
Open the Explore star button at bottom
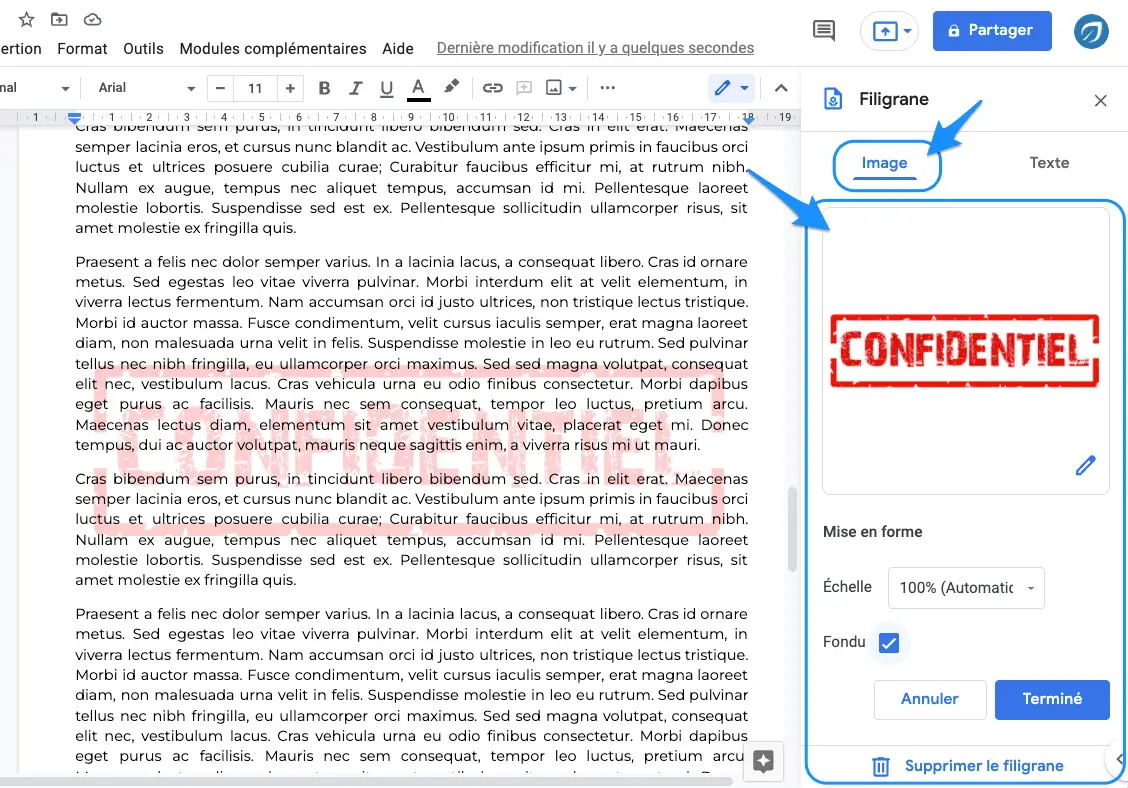click(x=763, y=761)
